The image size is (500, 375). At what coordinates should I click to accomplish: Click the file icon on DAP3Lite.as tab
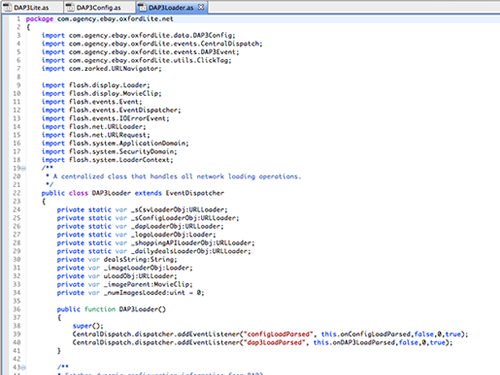click(x=8, y=7)
